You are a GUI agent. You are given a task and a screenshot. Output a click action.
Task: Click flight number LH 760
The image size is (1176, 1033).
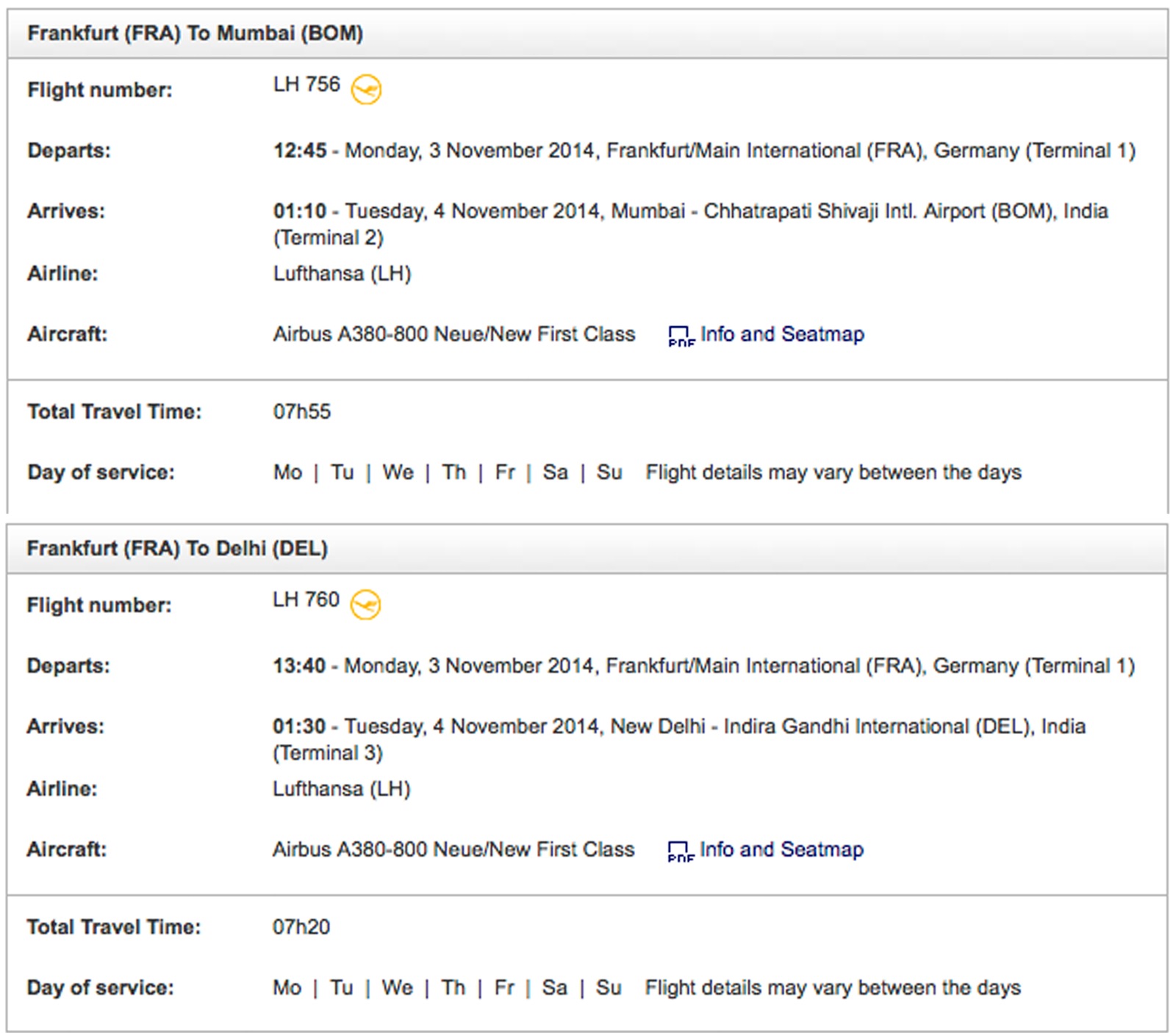click(306, 600)
